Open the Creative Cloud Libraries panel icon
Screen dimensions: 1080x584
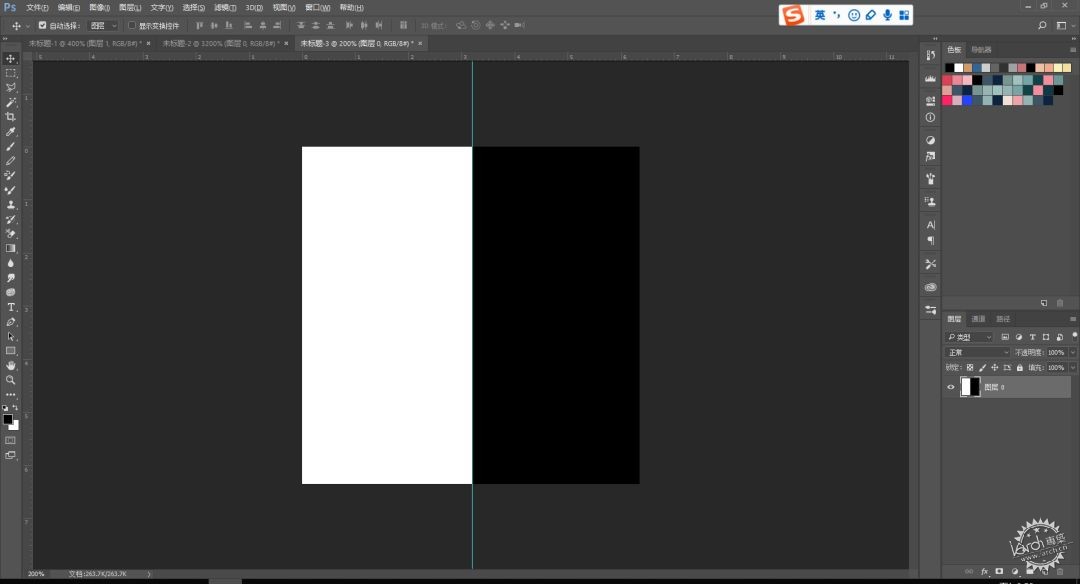[931, 286]
